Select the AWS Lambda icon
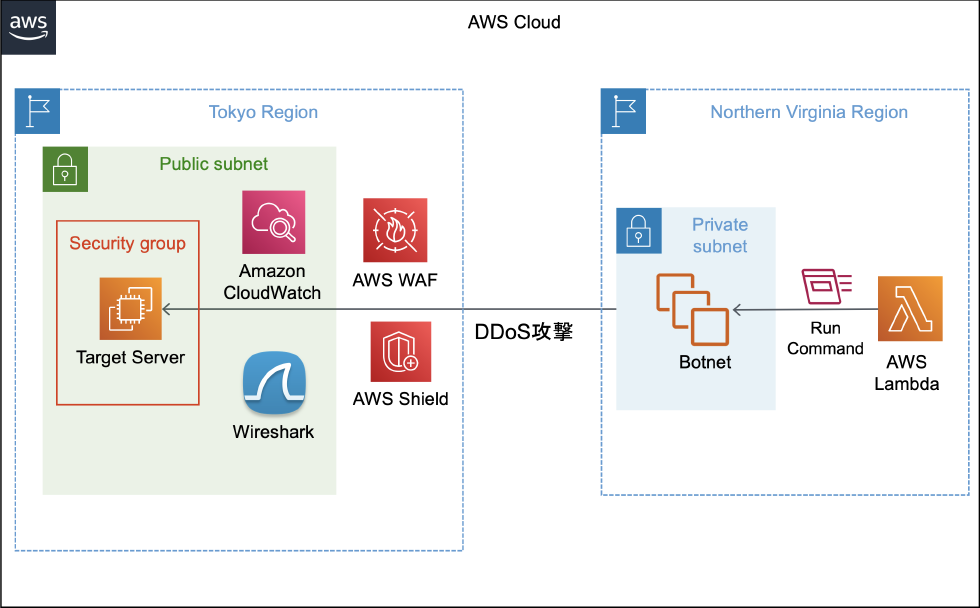 (x=910, y=309)
